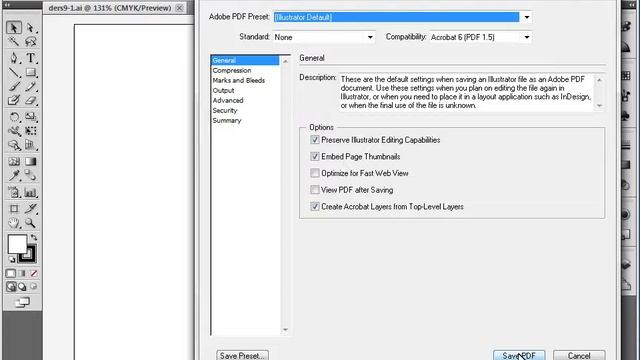
Task: Toggle Embed Page Thumbnails checkbox
Action: [x=315, y=156]
